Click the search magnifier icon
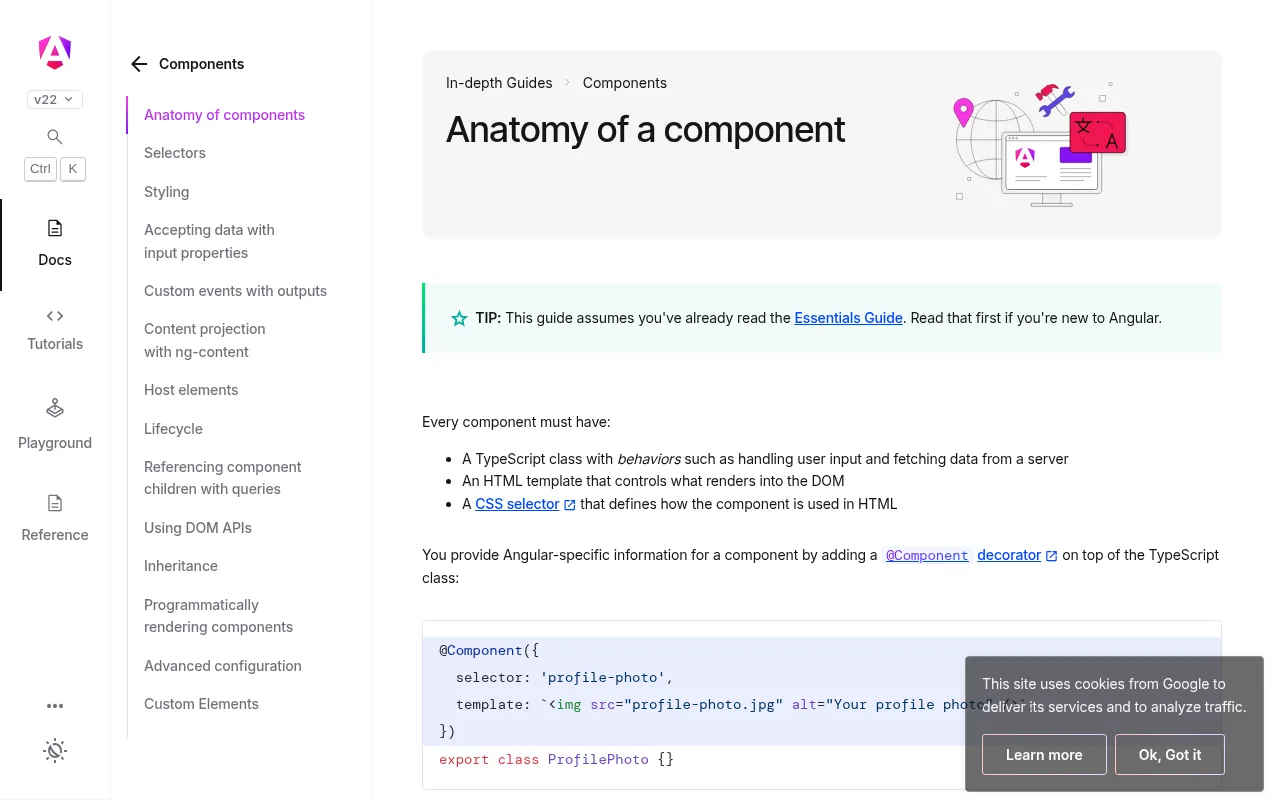Viewport: 1280px width, 800px height. click(55, 137)
